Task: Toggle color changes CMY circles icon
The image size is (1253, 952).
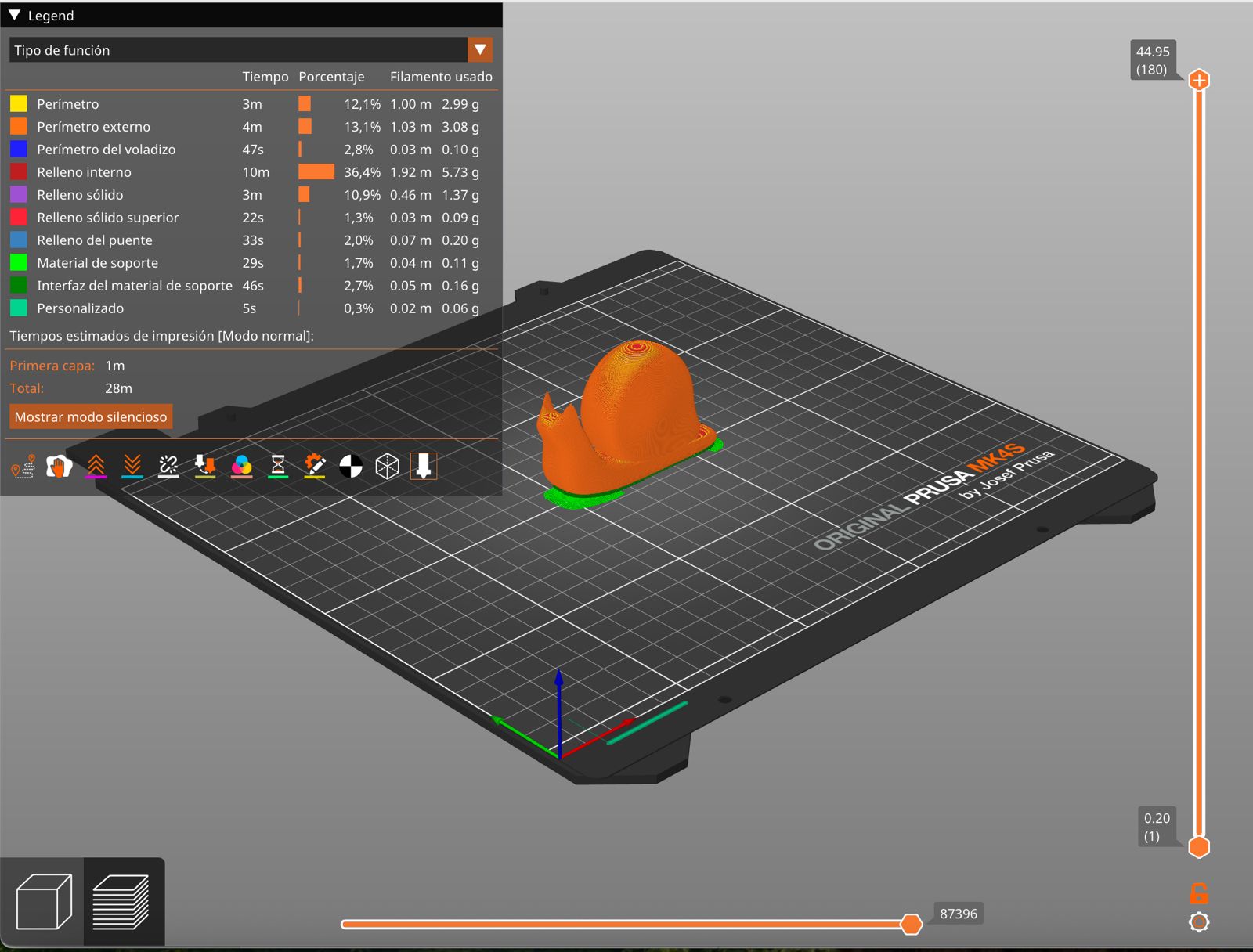Action: (x=242, y=467)
